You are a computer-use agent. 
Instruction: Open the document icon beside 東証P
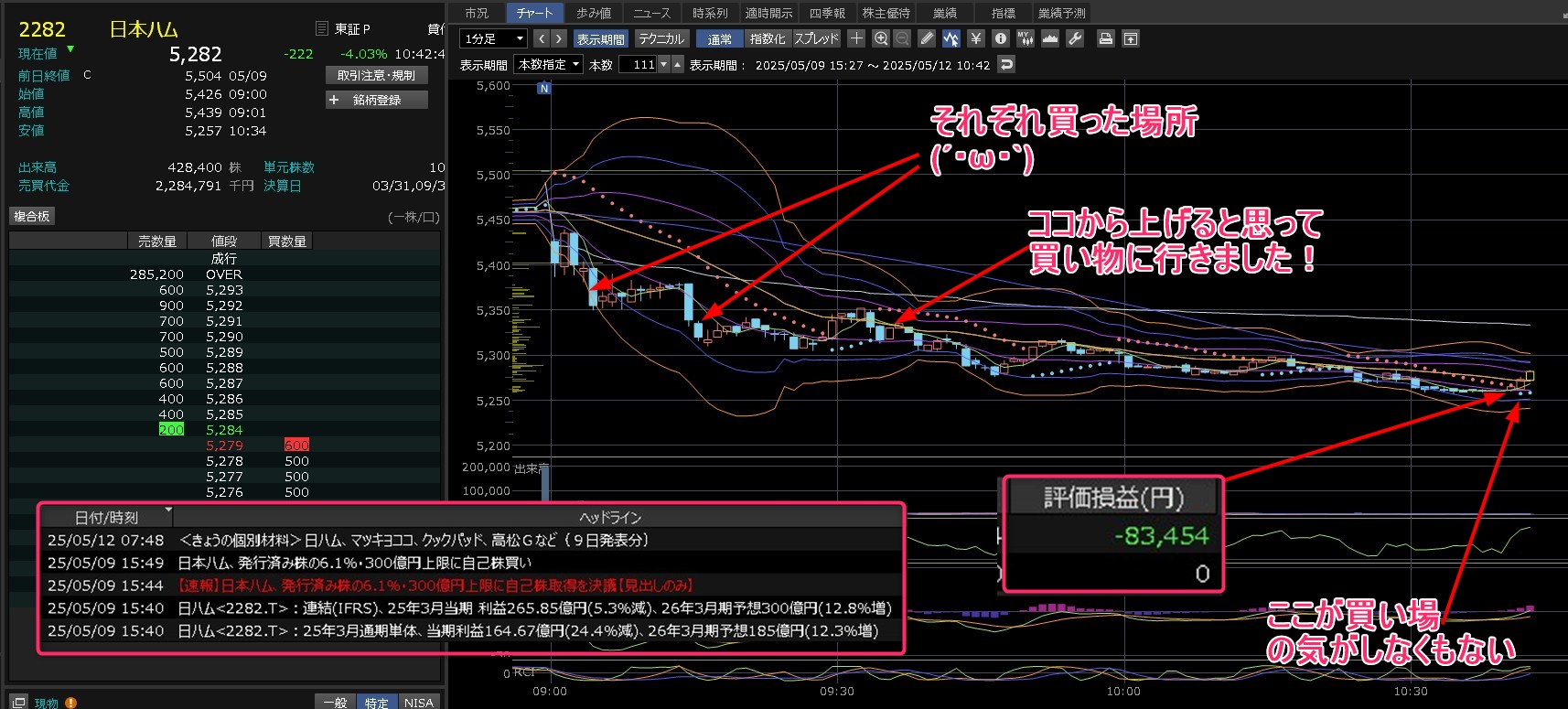point(322,29)
